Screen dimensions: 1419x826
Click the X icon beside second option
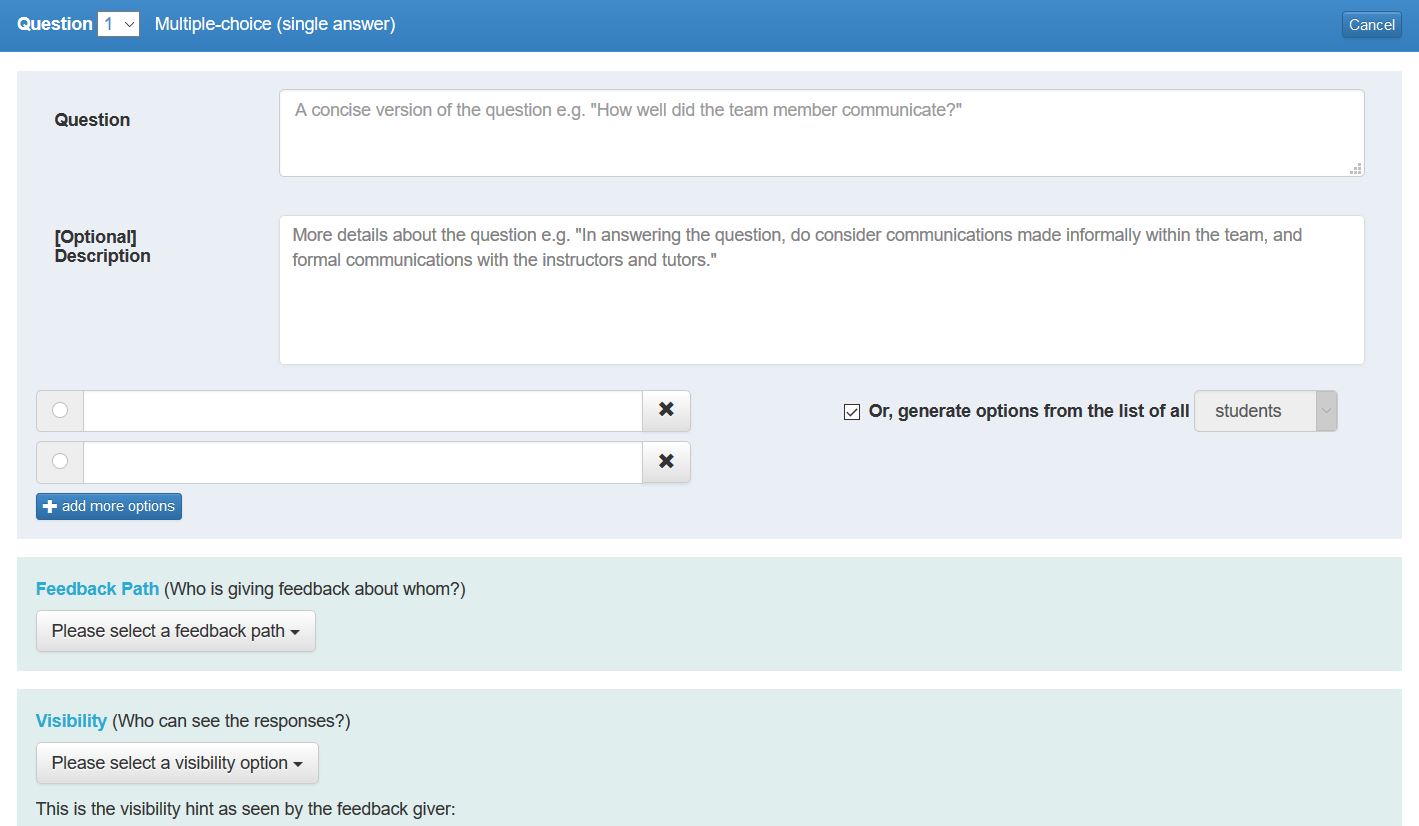pos(665,461)
